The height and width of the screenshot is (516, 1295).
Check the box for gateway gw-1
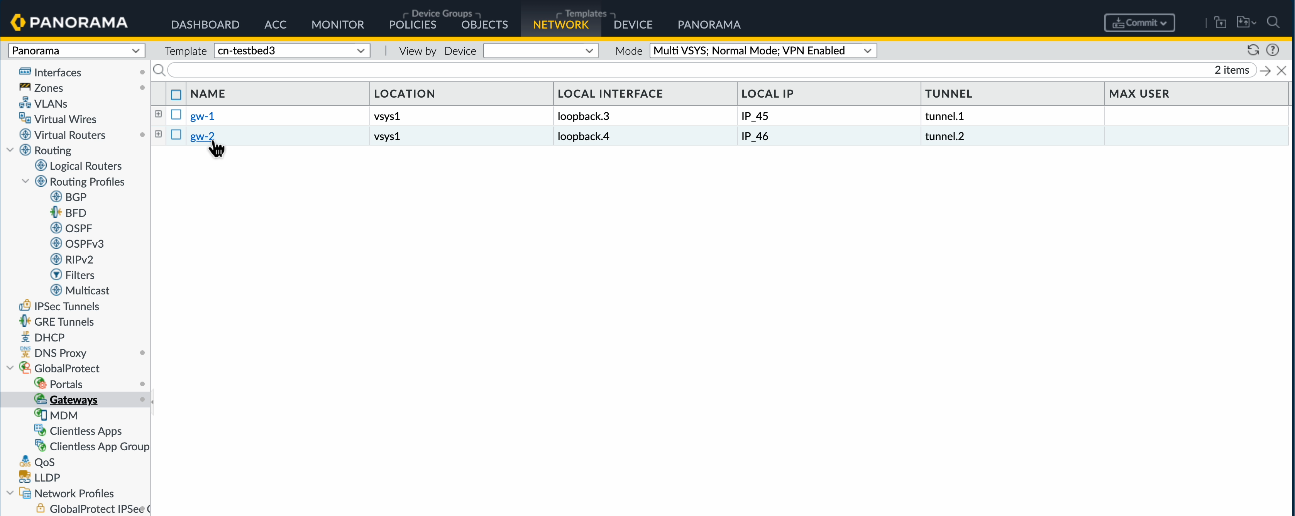click(176, 115)
